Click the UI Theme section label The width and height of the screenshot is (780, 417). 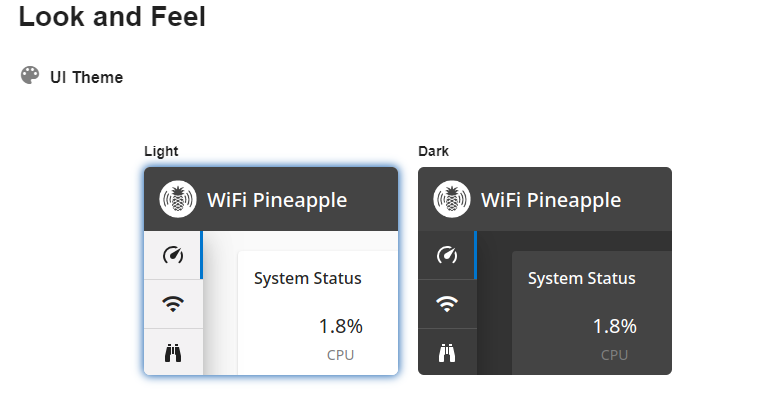[x=87, y=78]
